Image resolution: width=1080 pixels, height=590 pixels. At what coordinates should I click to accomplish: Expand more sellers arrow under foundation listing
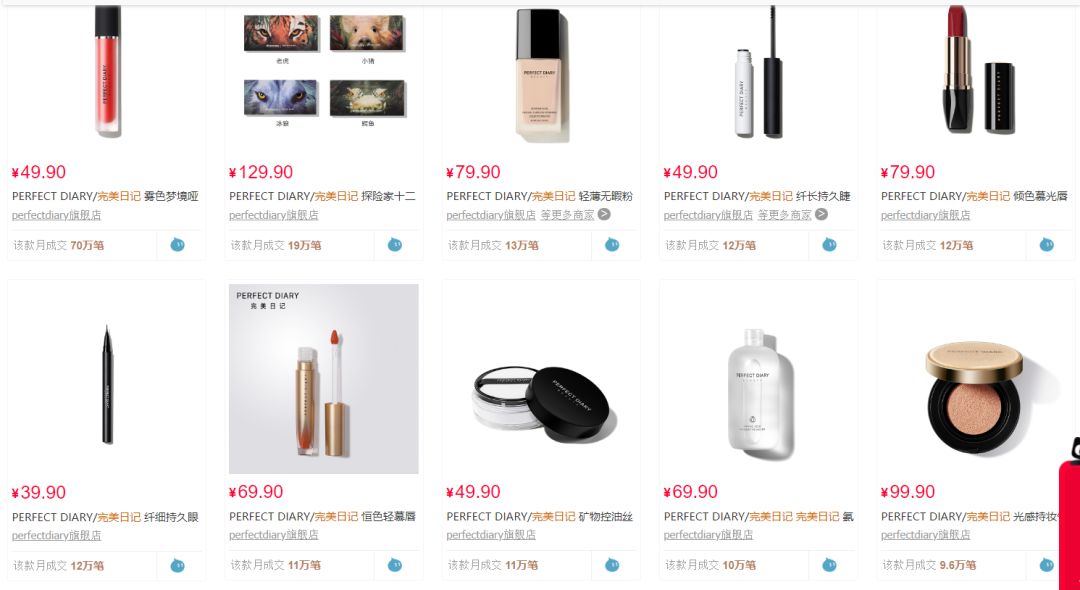coord(604,214)
